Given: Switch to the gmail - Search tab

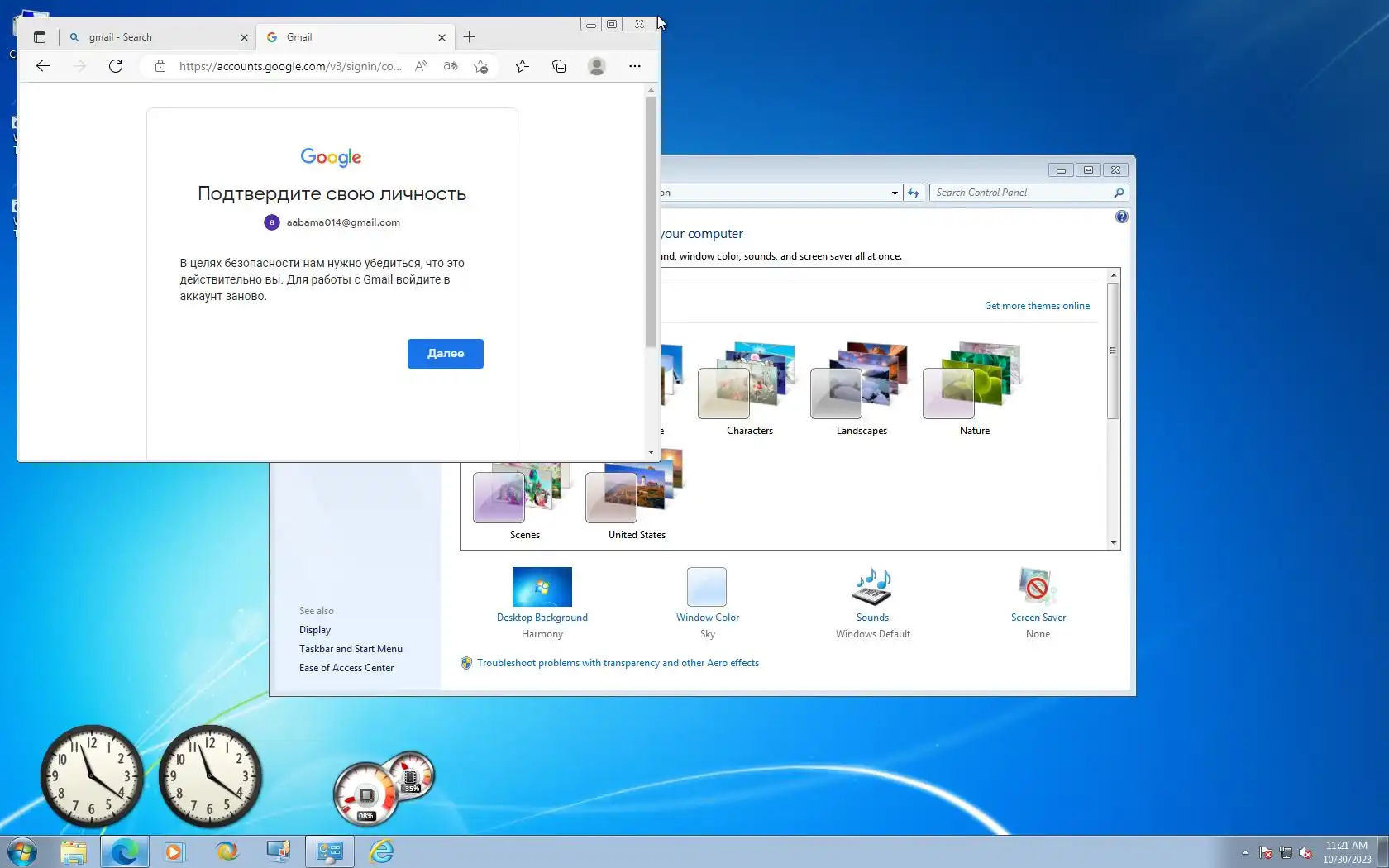Looking at the screenshot, I should (159, 37).
